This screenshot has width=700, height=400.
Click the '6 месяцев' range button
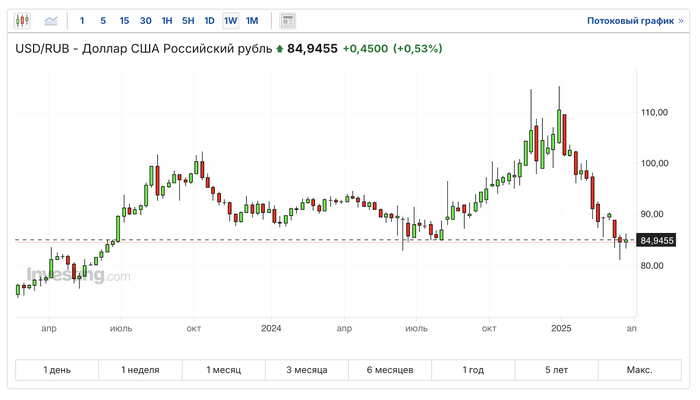coord(390,370)
